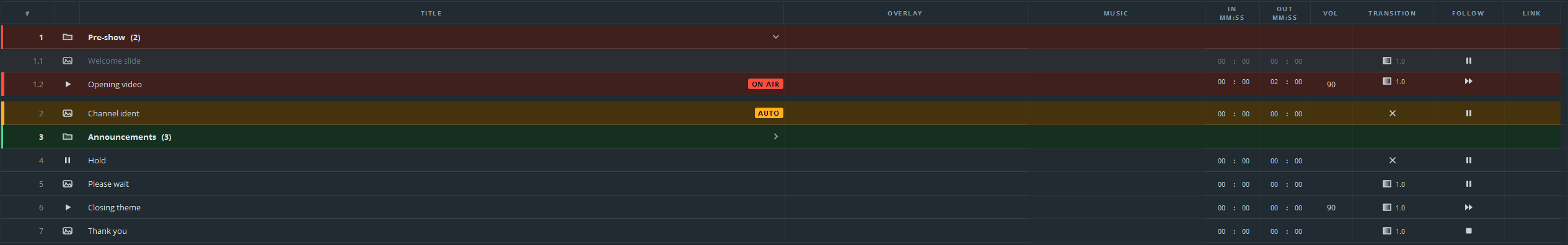Click the FOLLOW column header
Screen dimensions: 1568x245
click(x=1468, y=13)
